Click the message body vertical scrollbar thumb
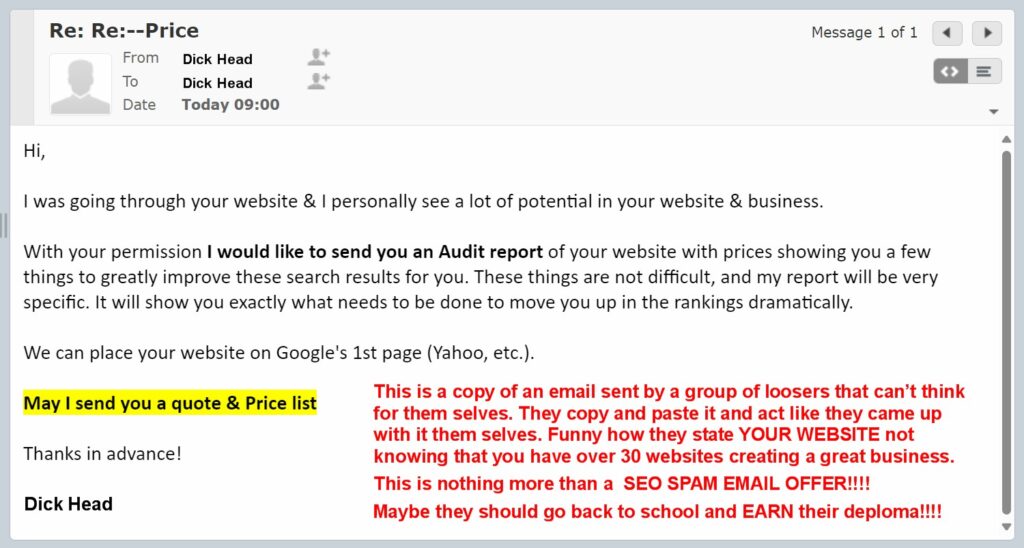 [1007, 330]
